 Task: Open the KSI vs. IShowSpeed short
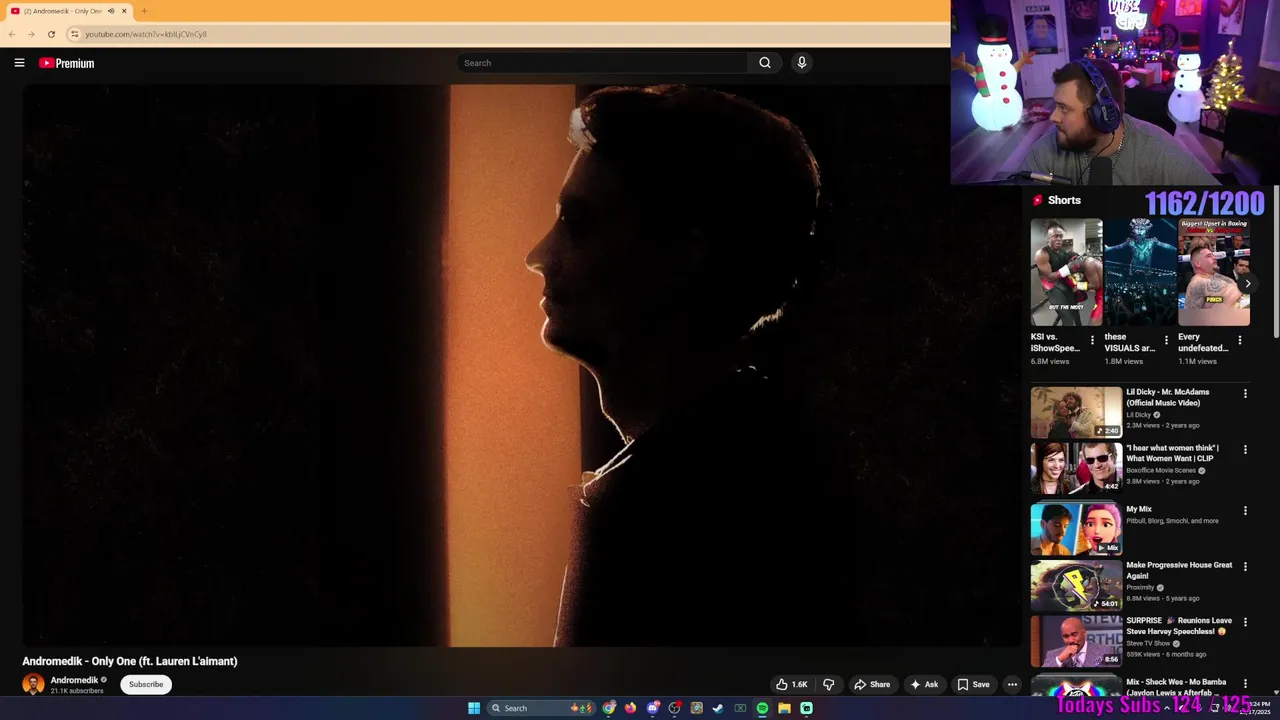[x=1066, y=272]
